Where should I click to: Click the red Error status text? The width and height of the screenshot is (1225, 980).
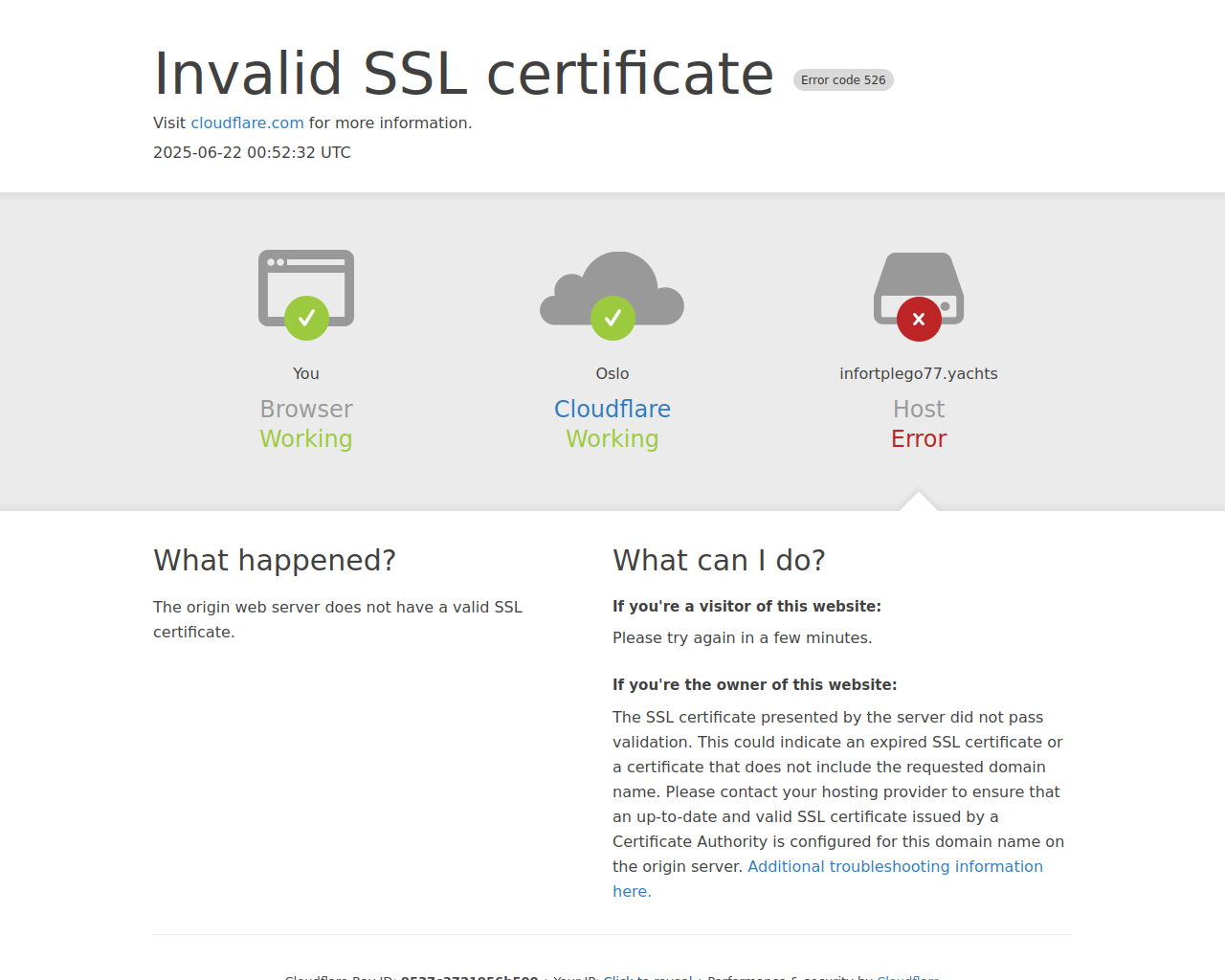coord(919,438)
